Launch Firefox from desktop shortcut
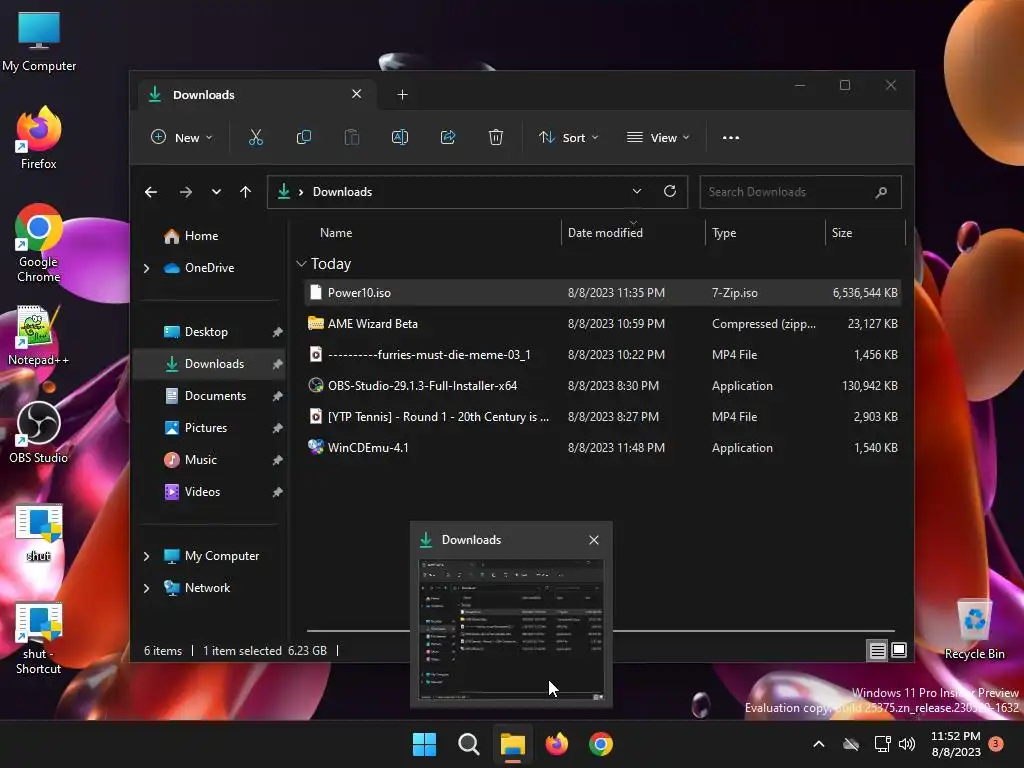1024x768 pixels. [x=39, y=138]
